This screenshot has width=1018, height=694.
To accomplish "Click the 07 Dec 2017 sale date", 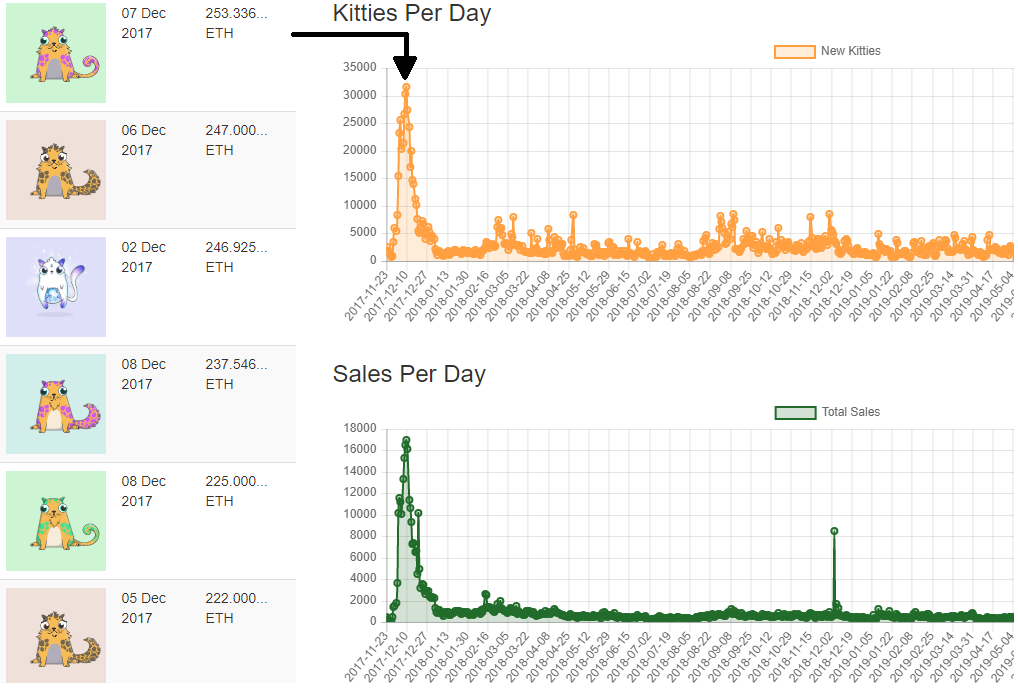I will click(x=144, y=23).
